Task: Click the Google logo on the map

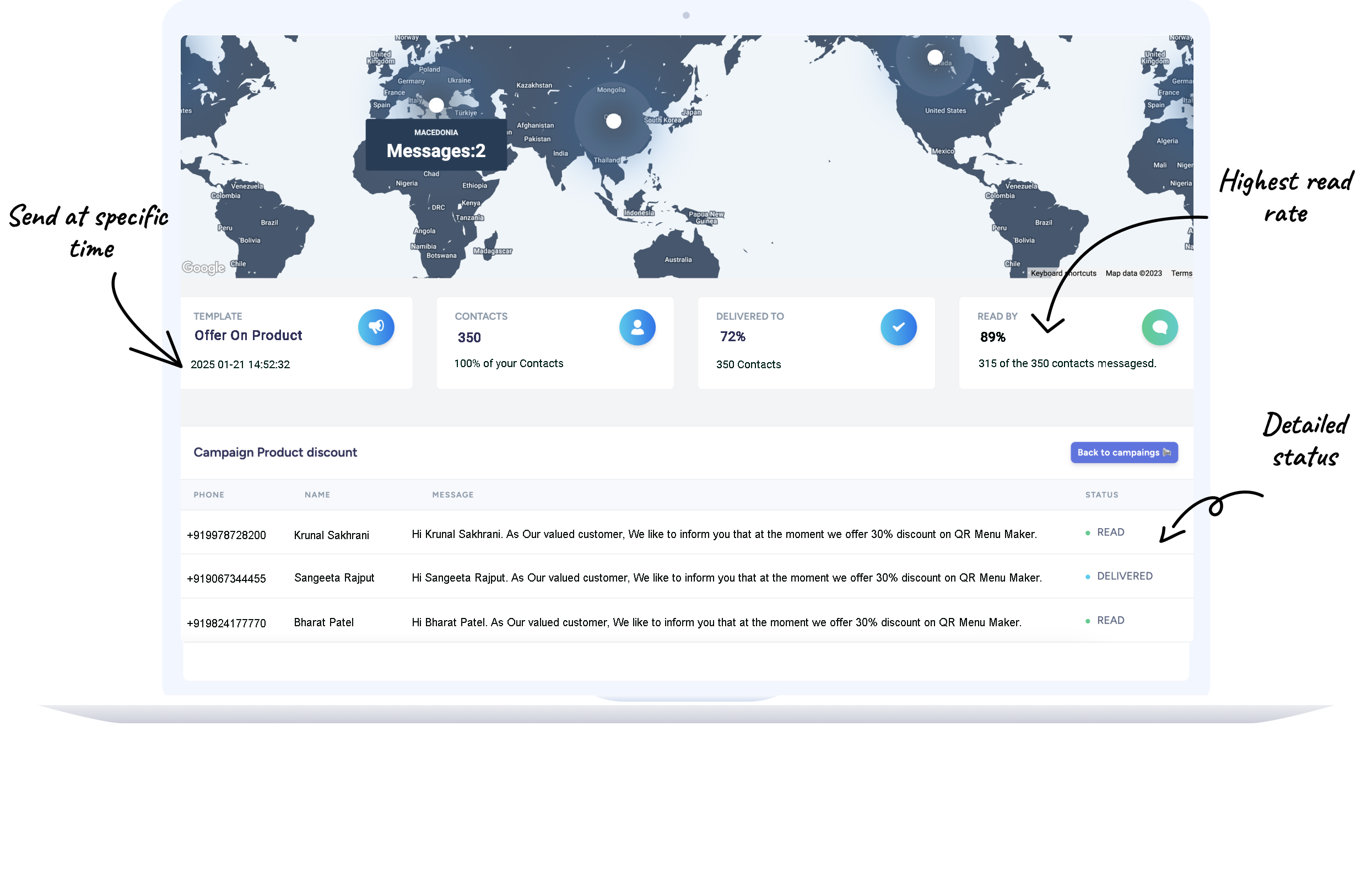Action: (203, 267)
